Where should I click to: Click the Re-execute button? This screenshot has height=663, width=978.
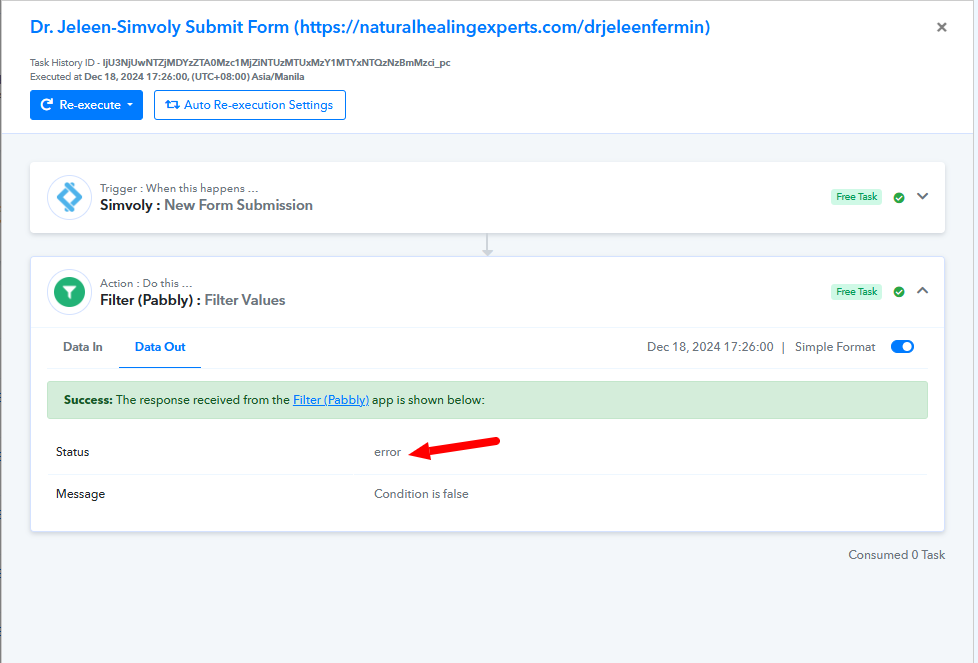click(86, 105)
